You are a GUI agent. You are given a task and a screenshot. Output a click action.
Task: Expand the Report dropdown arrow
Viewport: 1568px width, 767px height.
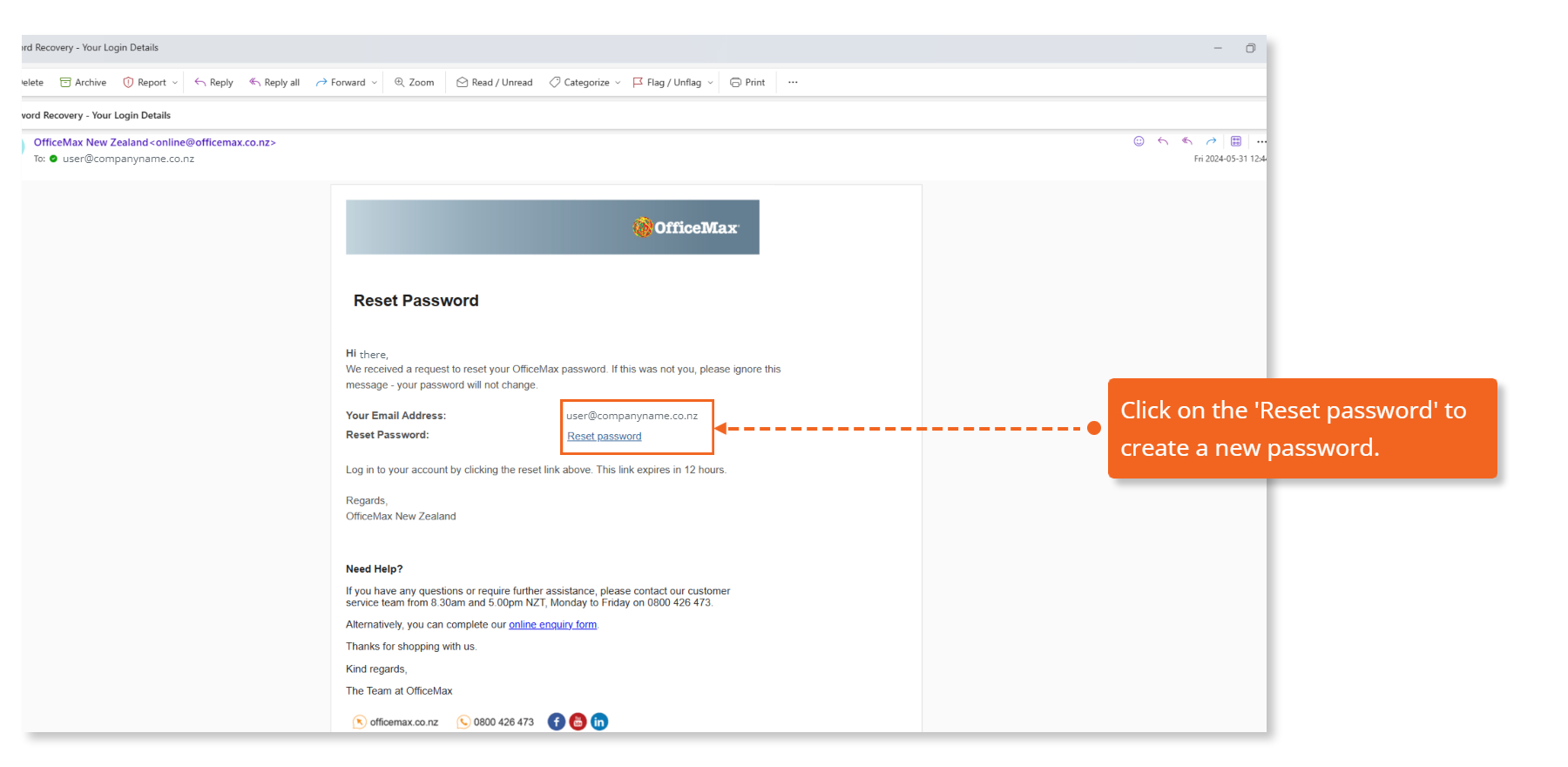[x=175, y=83]
